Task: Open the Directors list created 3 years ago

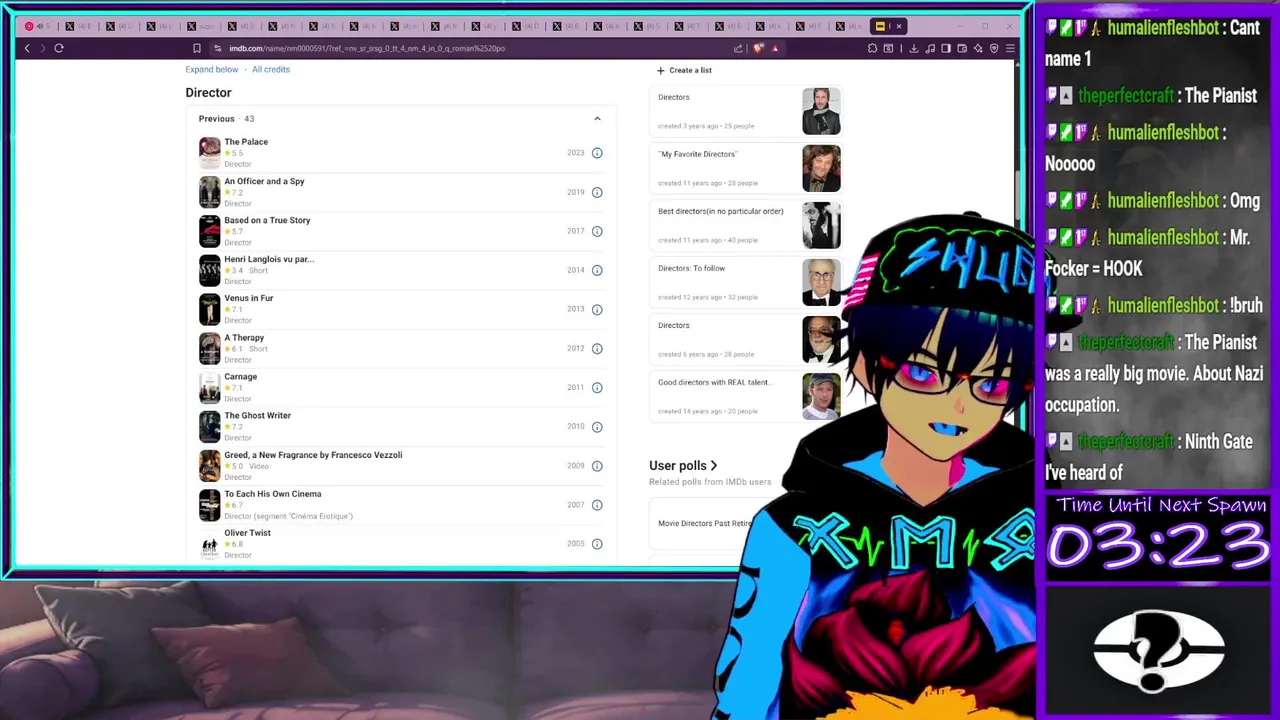Action: coord(673,97)
